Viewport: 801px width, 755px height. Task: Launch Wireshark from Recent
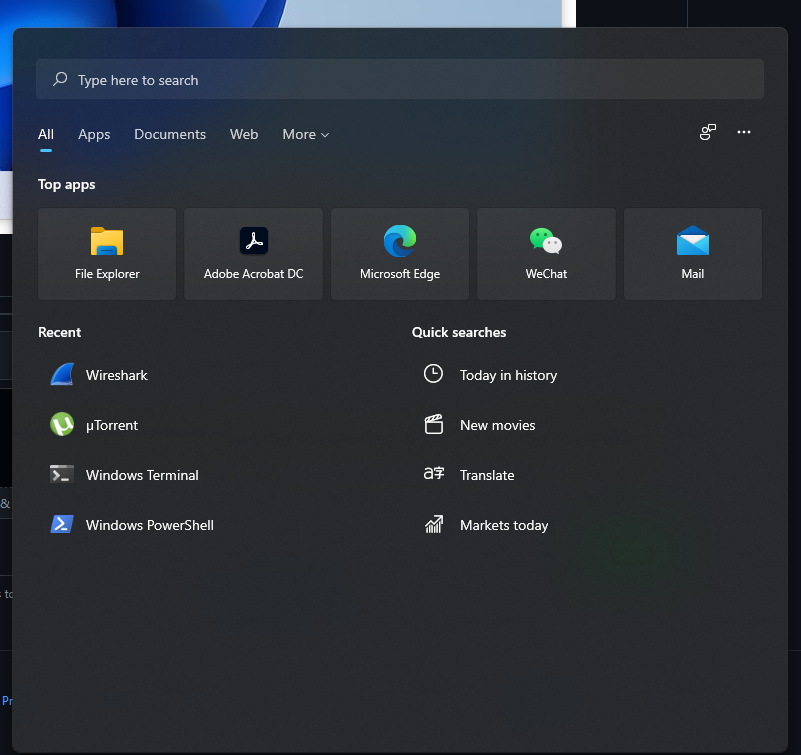[x=118, y=375]
